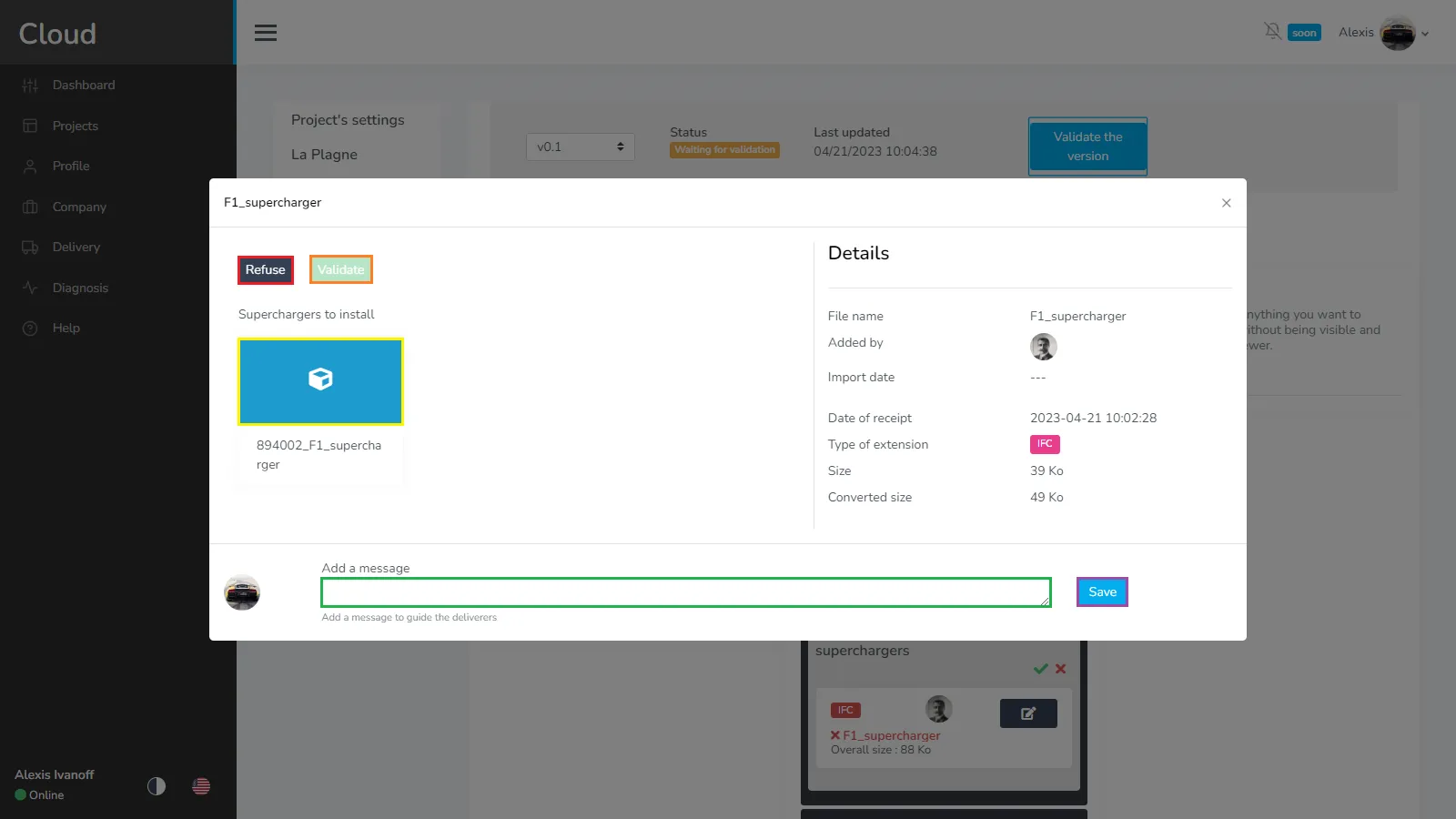Click the edit icon button for F1_supercharger
This screenshot has height=819, width=1456.
pos(1027,713)
